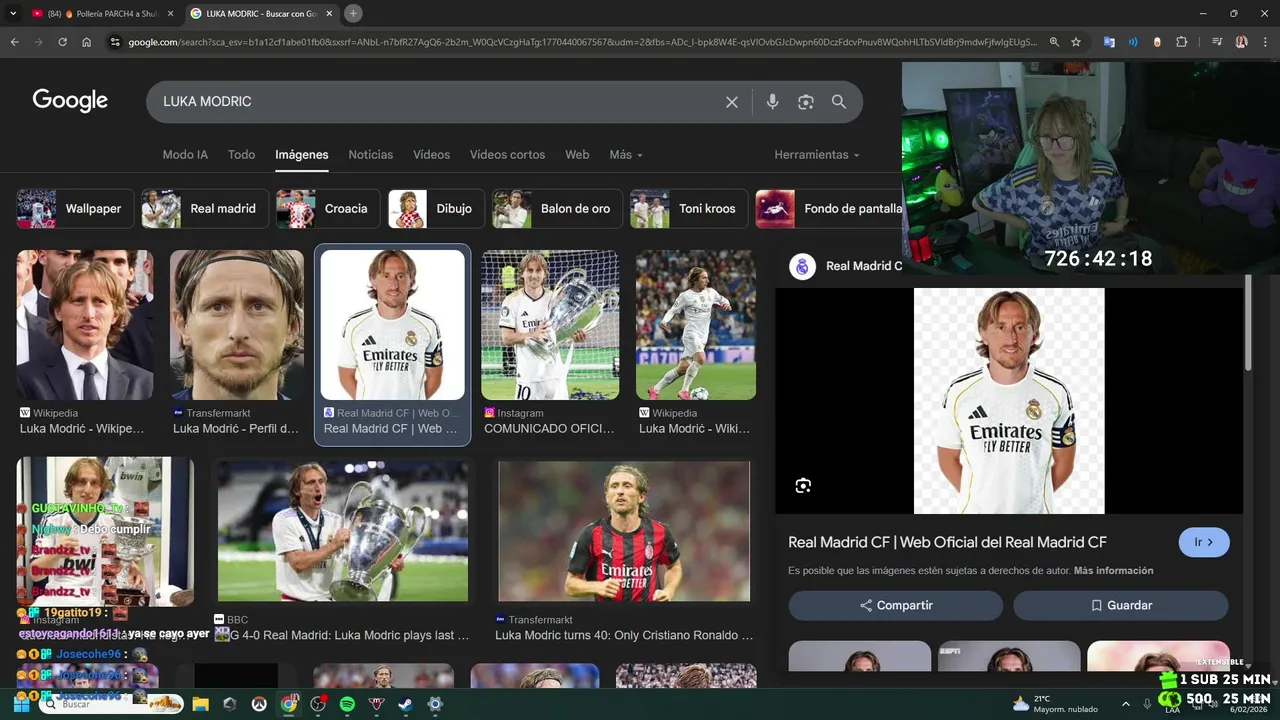Click the Compartir share button
The image size is (1280, 720).
pyautogui.click(x=895, y=605)
